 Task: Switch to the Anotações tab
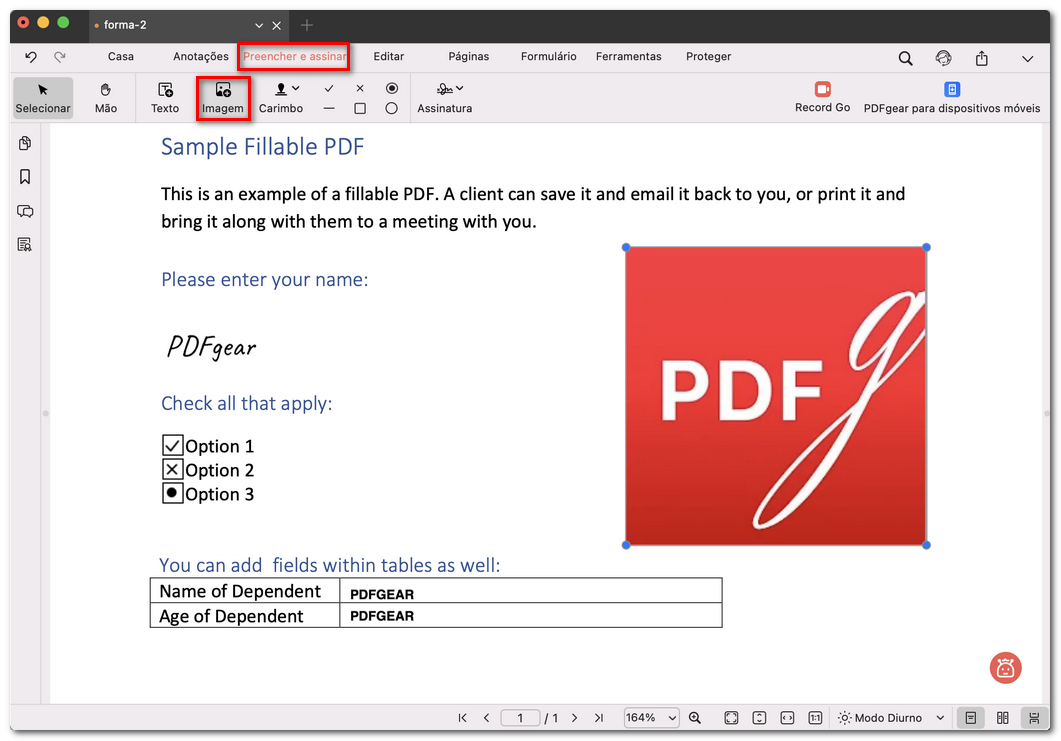(201, 57)
